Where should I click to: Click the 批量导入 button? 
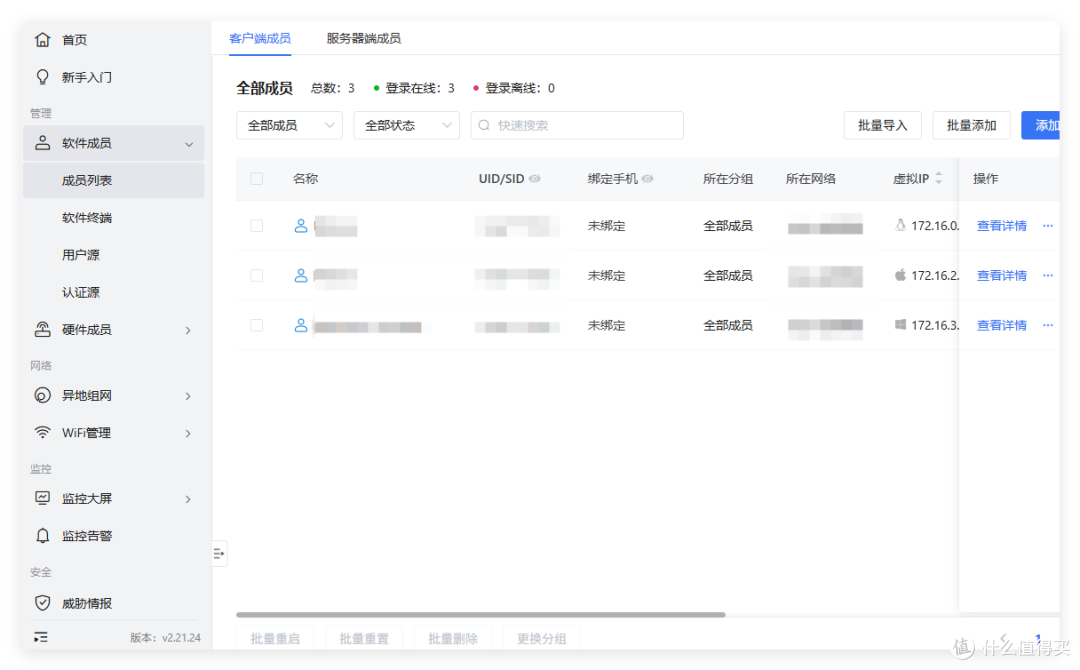click(882, 125)
